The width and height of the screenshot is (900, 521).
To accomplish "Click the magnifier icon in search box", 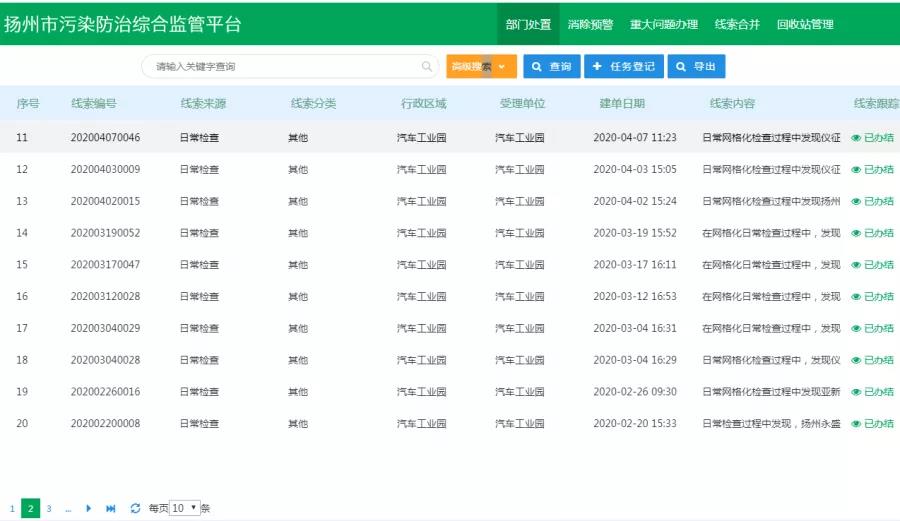I will pos(427,67).
